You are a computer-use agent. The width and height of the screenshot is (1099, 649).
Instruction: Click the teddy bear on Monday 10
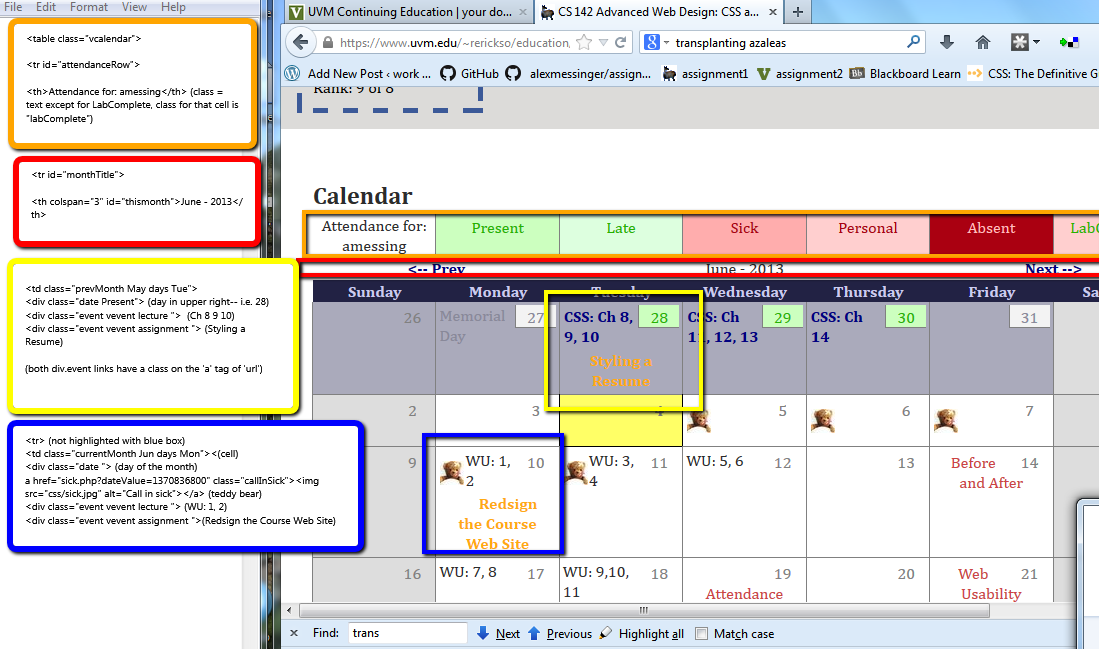click(x=451, y=470)
